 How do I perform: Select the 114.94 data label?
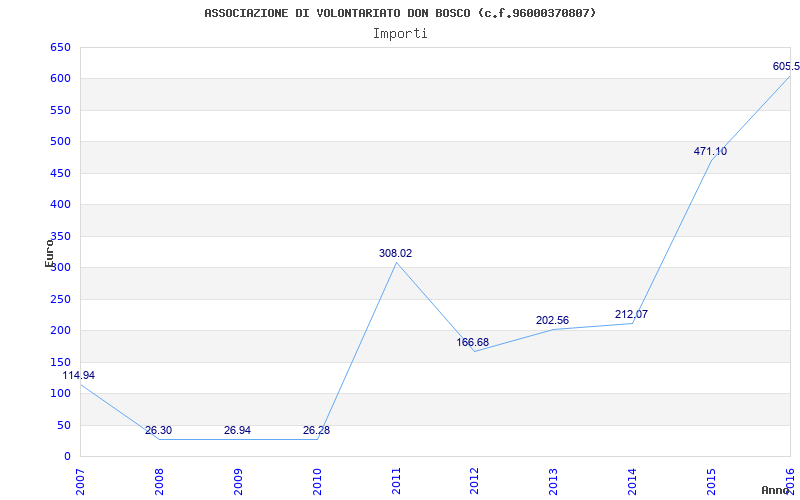tap(79, 376)
